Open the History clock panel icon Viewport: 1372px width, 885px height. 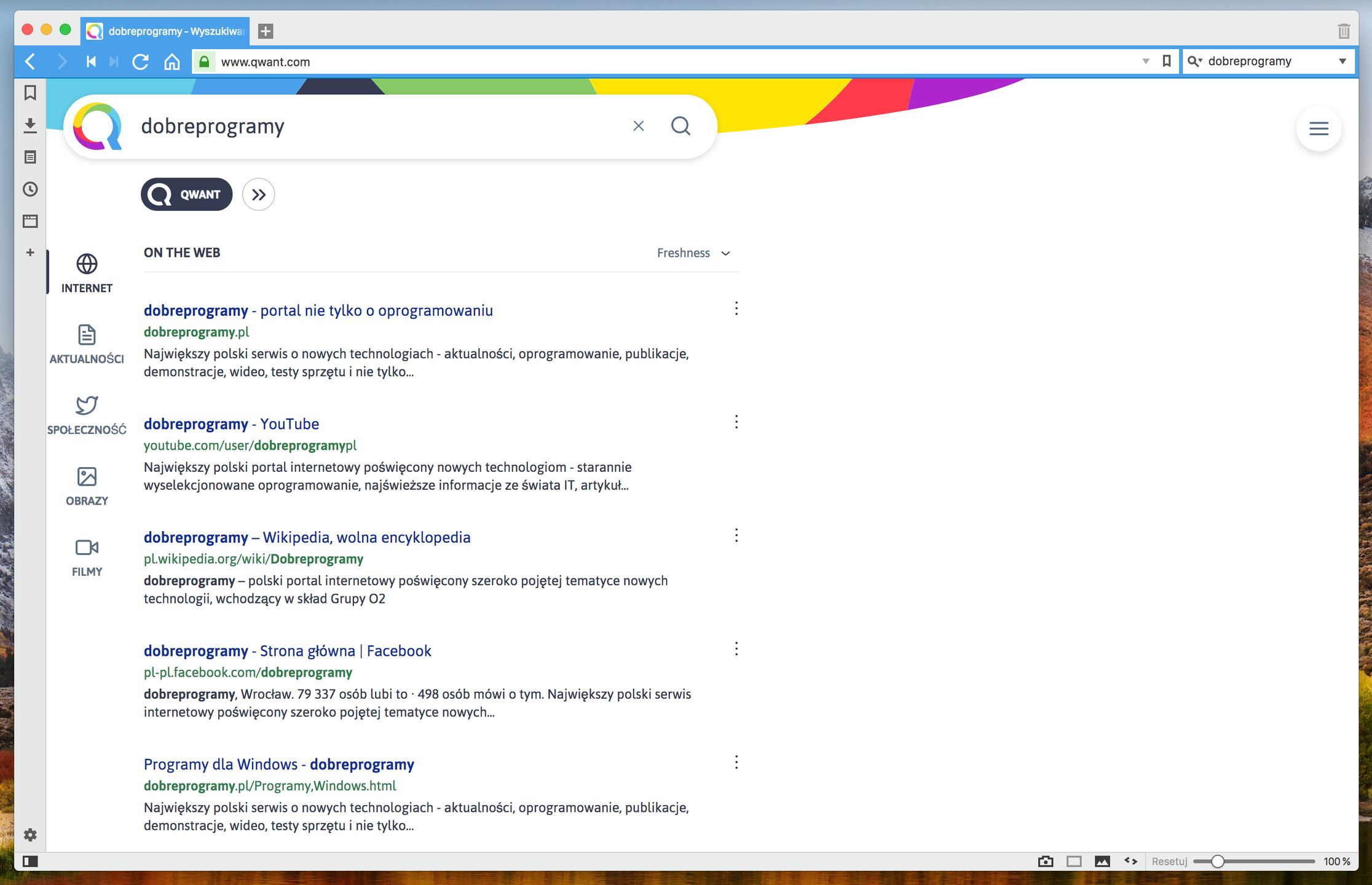[x=30, y=189]
